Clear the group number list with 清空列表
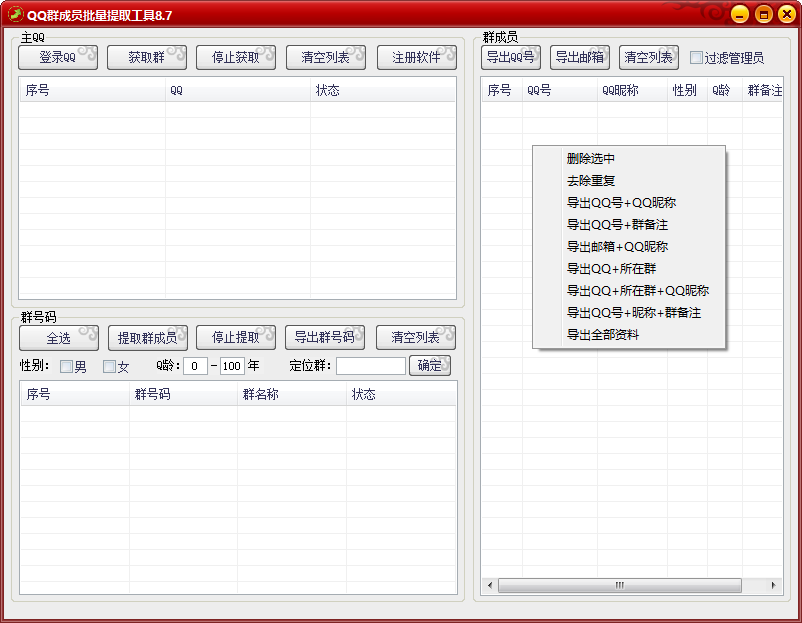This screenshot has height=623, width=802. pyautogui.click(x=415, y=338)
